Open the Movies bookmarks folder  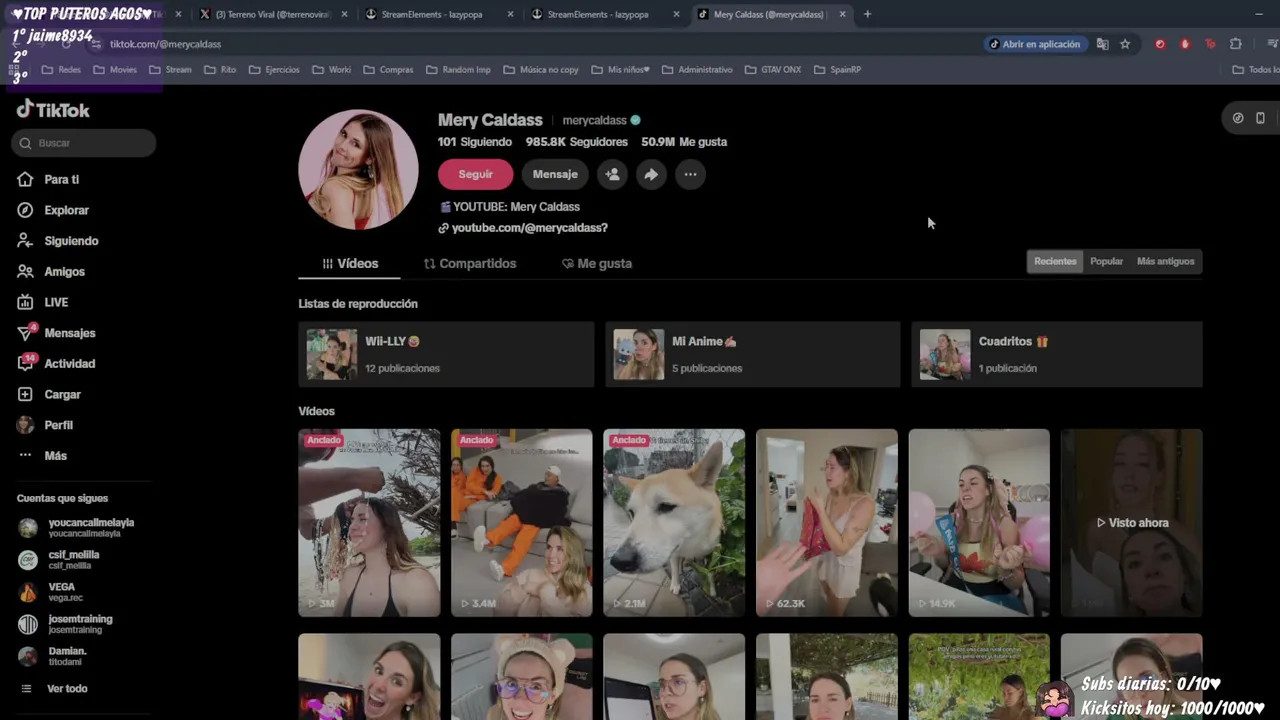coord(115,70)
